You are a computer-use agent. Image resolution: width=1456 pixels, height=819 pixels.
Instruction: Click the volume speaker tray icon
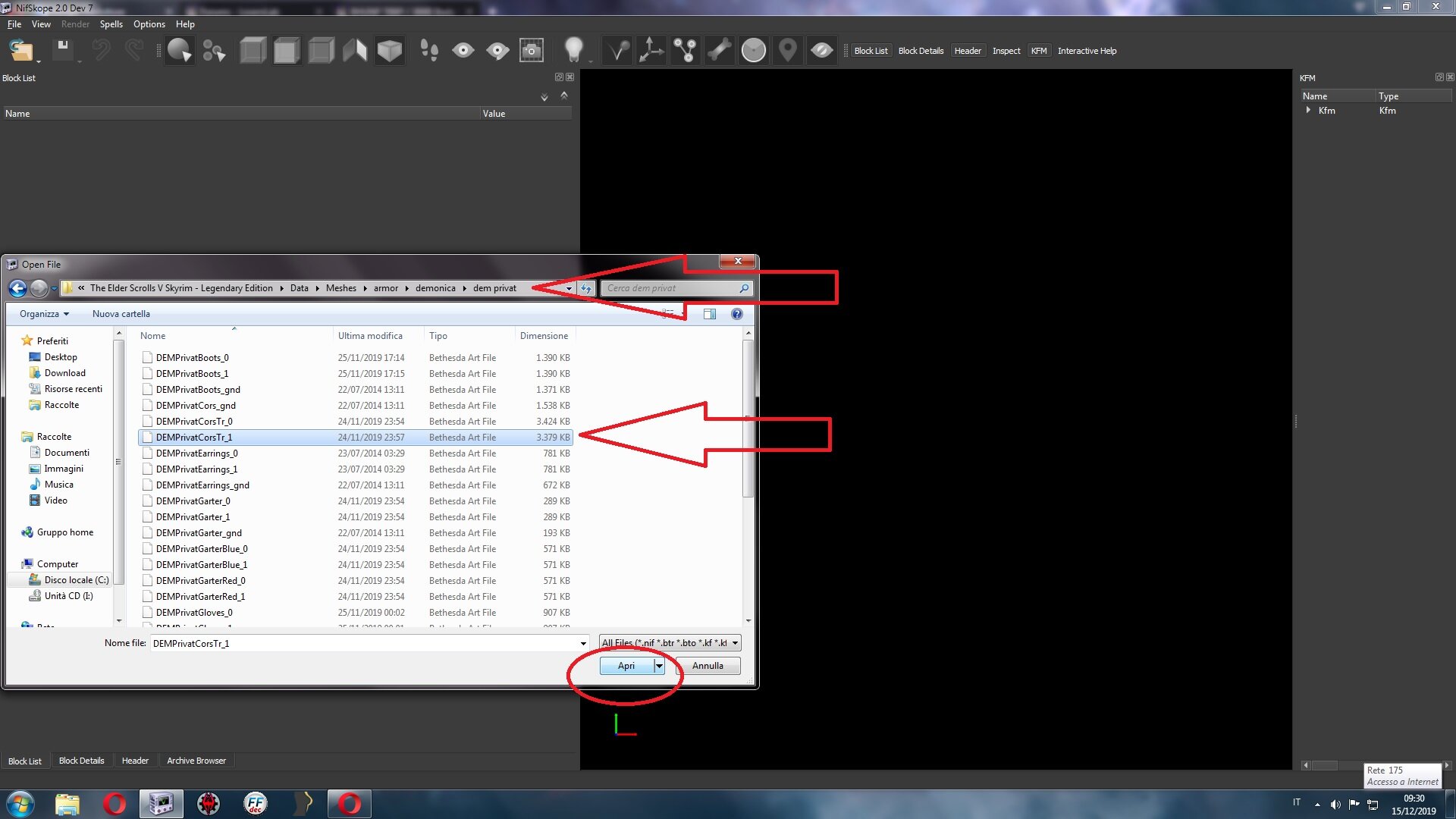[1335, 804]
